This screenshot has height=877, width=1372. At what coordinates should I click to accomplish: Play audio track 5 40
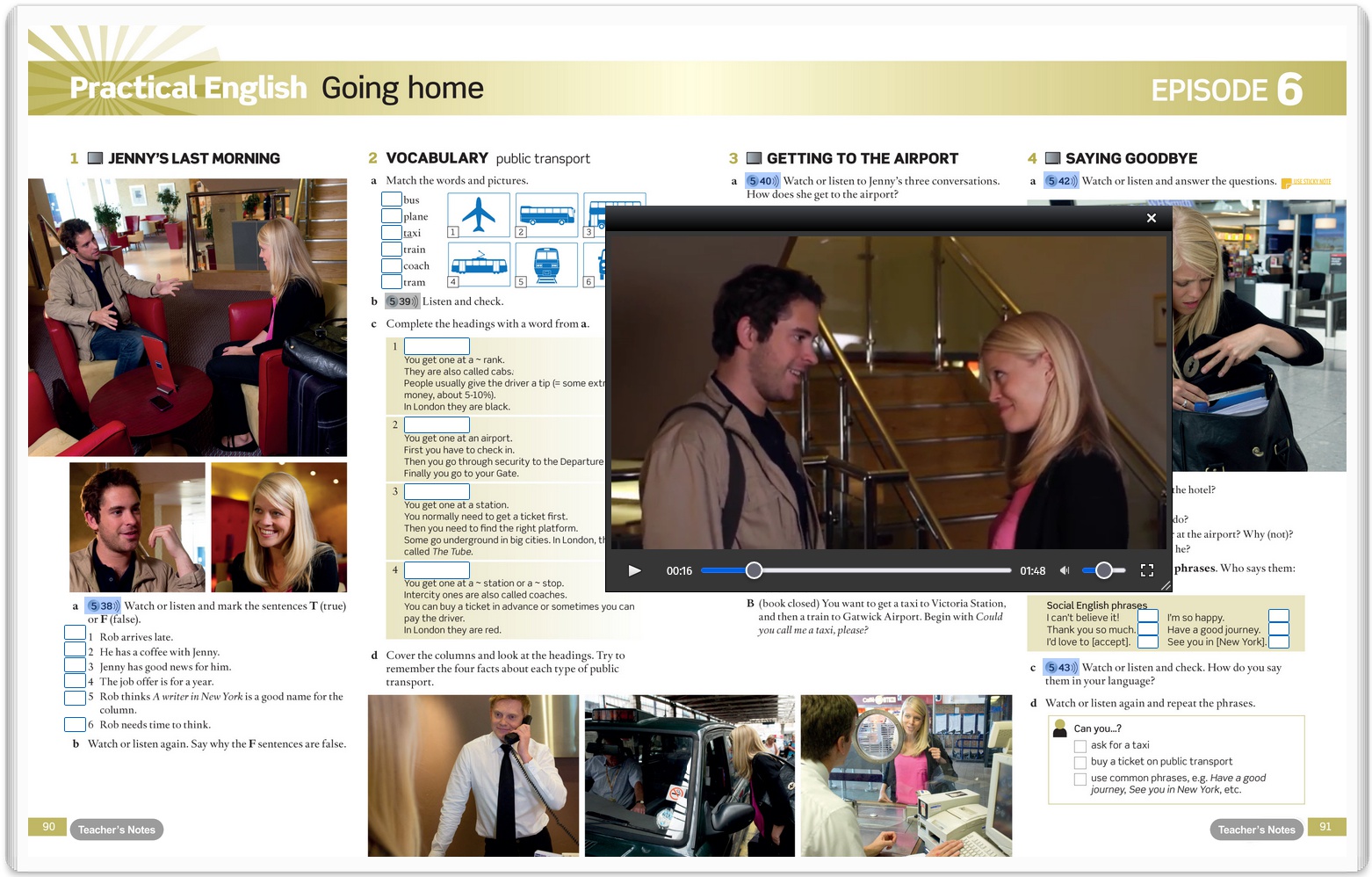[762, 181]
